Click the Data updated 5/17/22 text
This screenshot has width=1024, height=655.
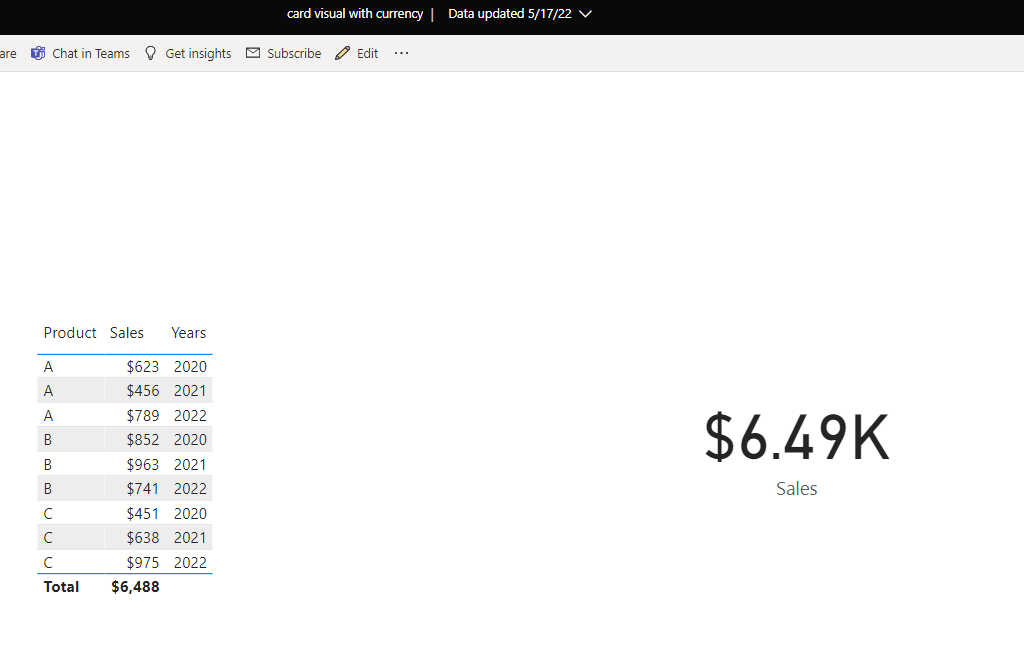(x=509, y=14)
